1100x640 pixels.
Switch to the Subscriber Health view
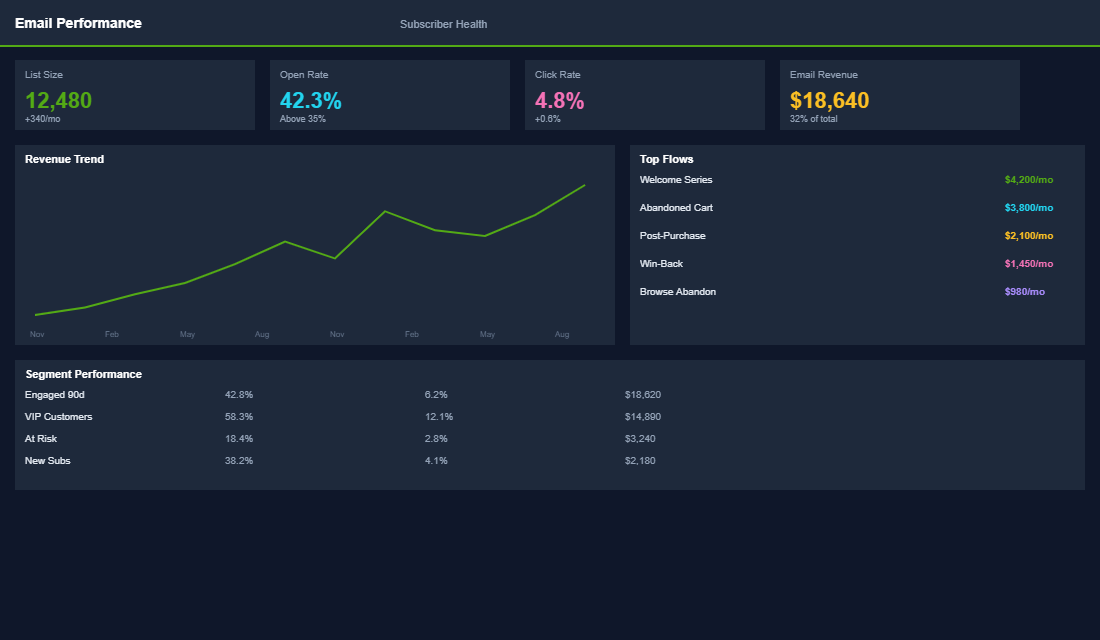coord(443,23)
